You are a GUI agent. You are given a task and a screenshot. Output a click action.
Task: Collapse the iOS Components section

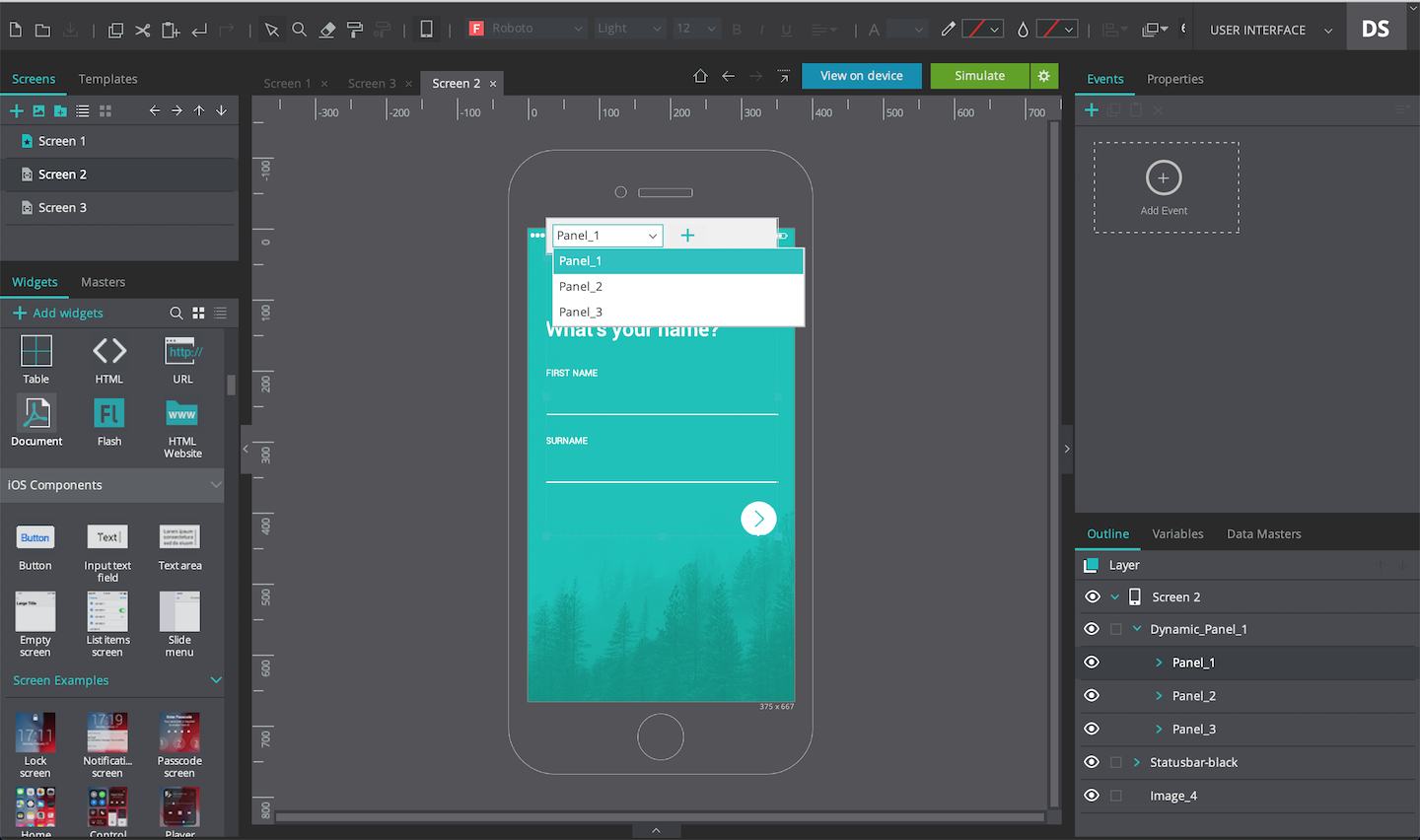coord(215,484)
